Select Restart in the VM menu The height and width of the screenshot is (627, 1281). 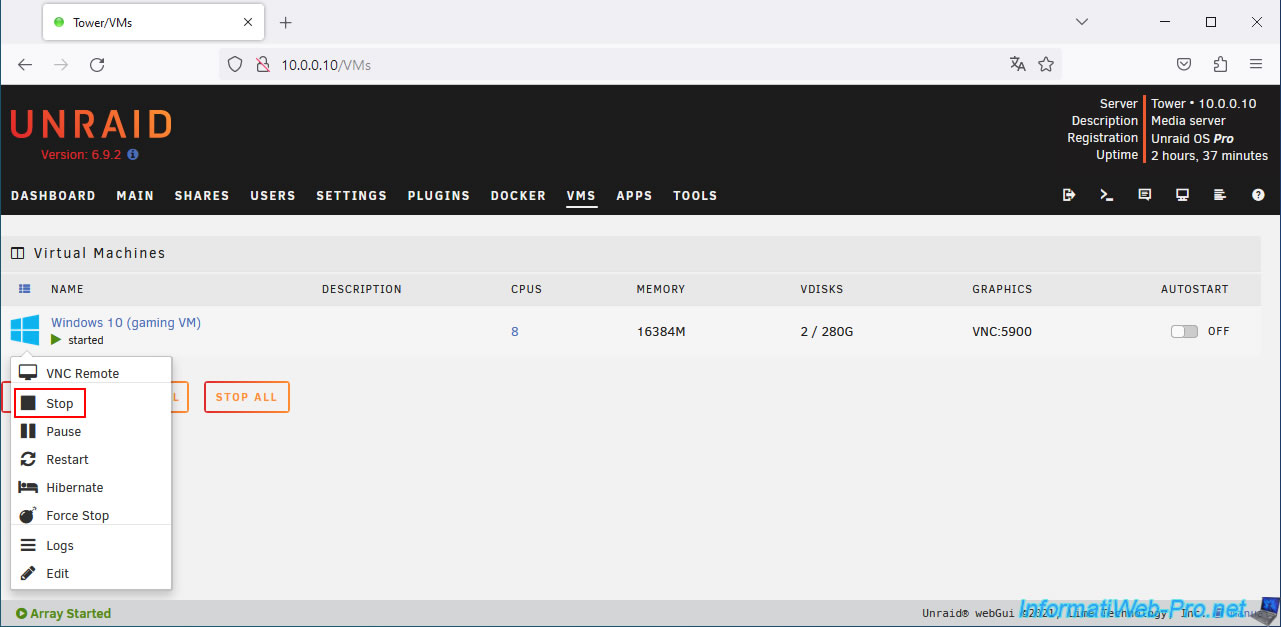pos(54,459)
